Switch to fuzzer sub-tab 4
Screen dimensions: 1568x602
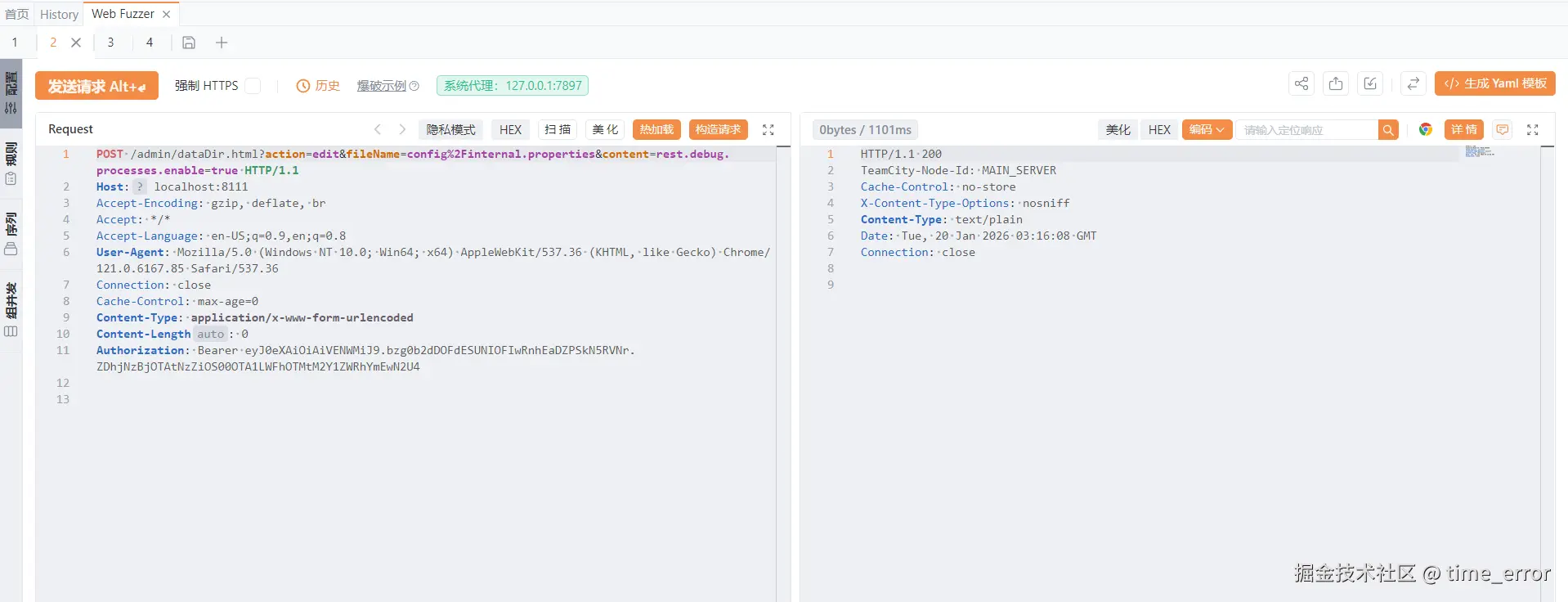150,43
